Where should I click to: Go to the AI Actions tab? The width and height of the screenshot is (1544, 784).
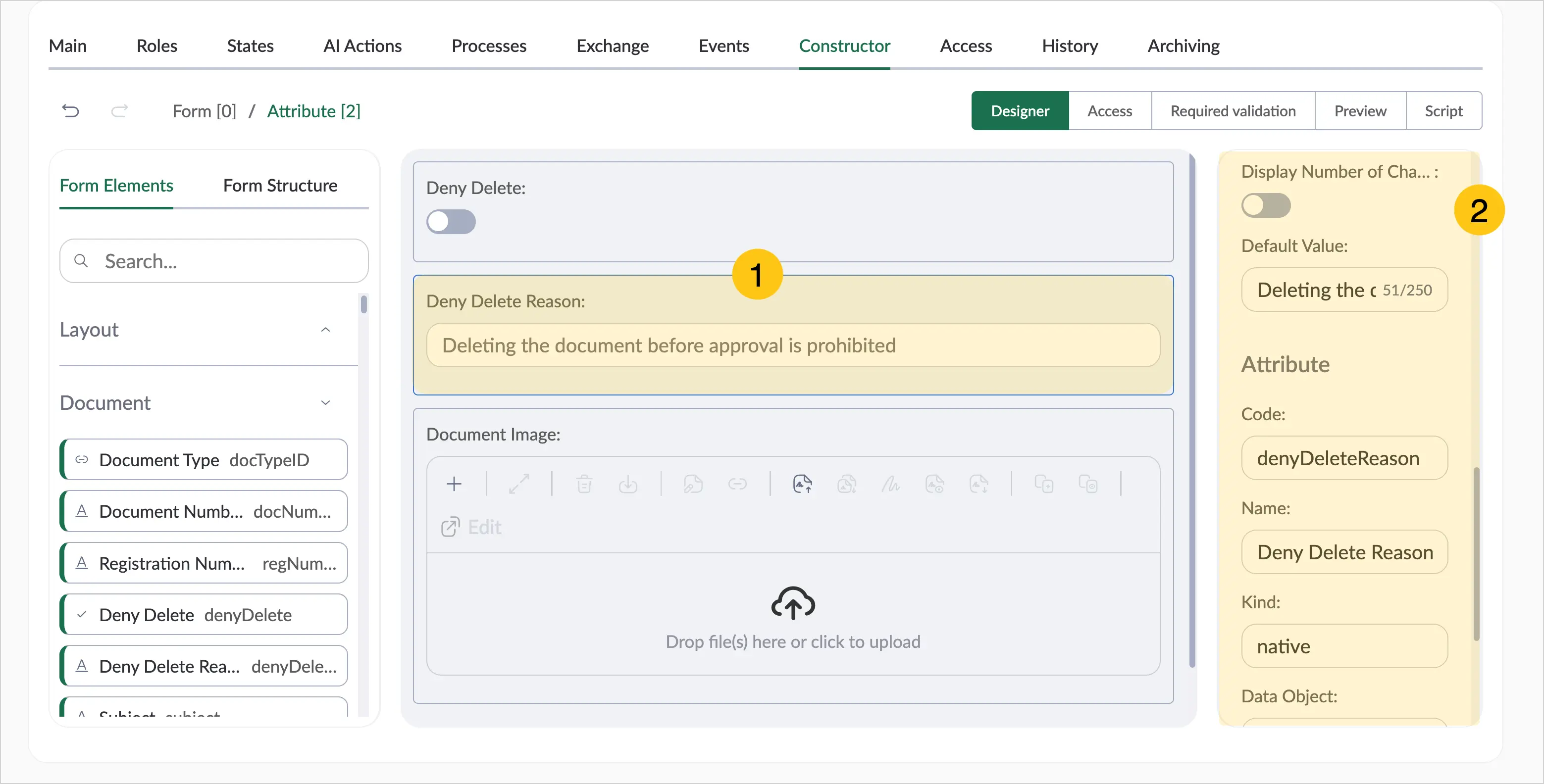(x=362, y=46)
